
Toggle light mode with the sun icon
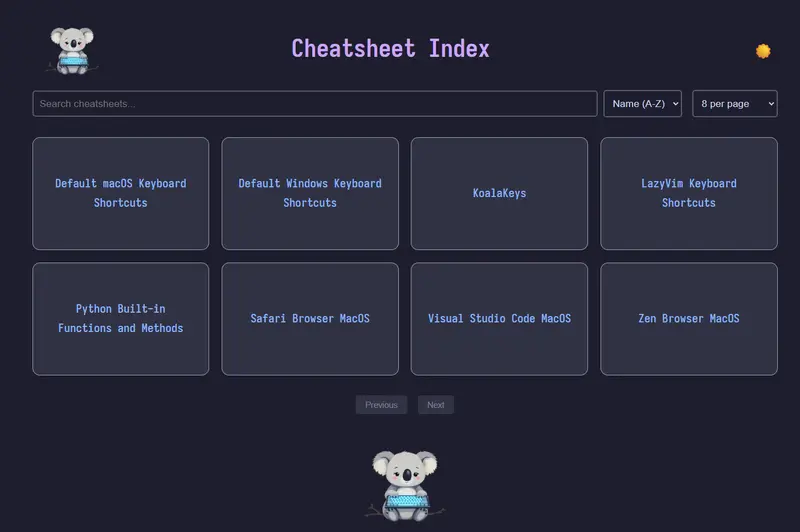click(763, 51)
